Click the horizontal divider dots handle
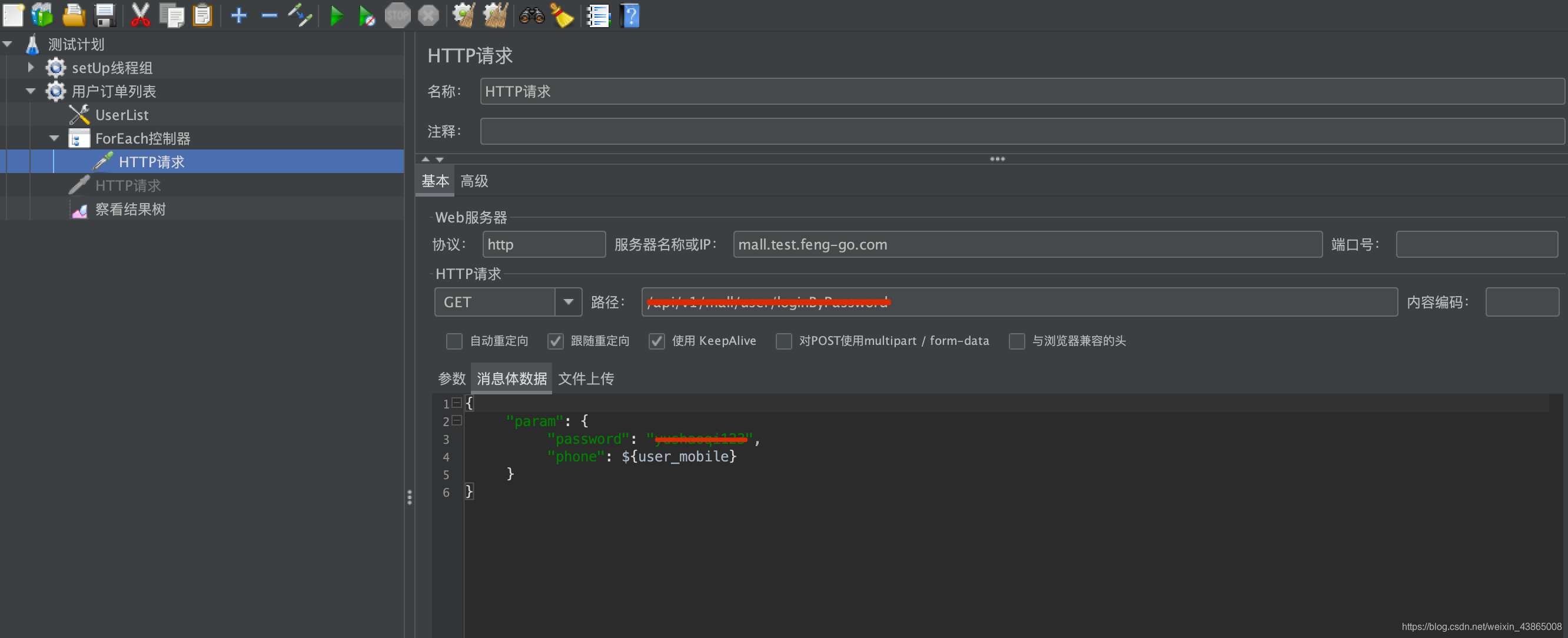Viewport: 1568px width, 638px height. point(997,159)
